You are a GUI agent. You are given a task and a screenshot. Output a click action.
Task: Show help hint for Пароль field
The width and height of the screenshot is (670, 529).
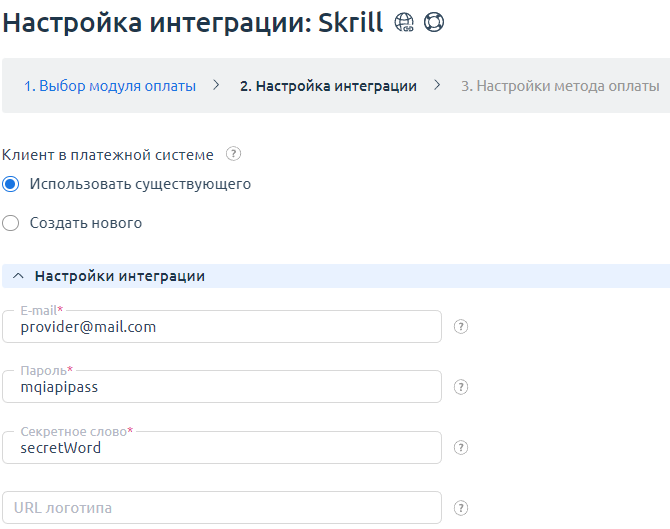[x=461, y=387]
